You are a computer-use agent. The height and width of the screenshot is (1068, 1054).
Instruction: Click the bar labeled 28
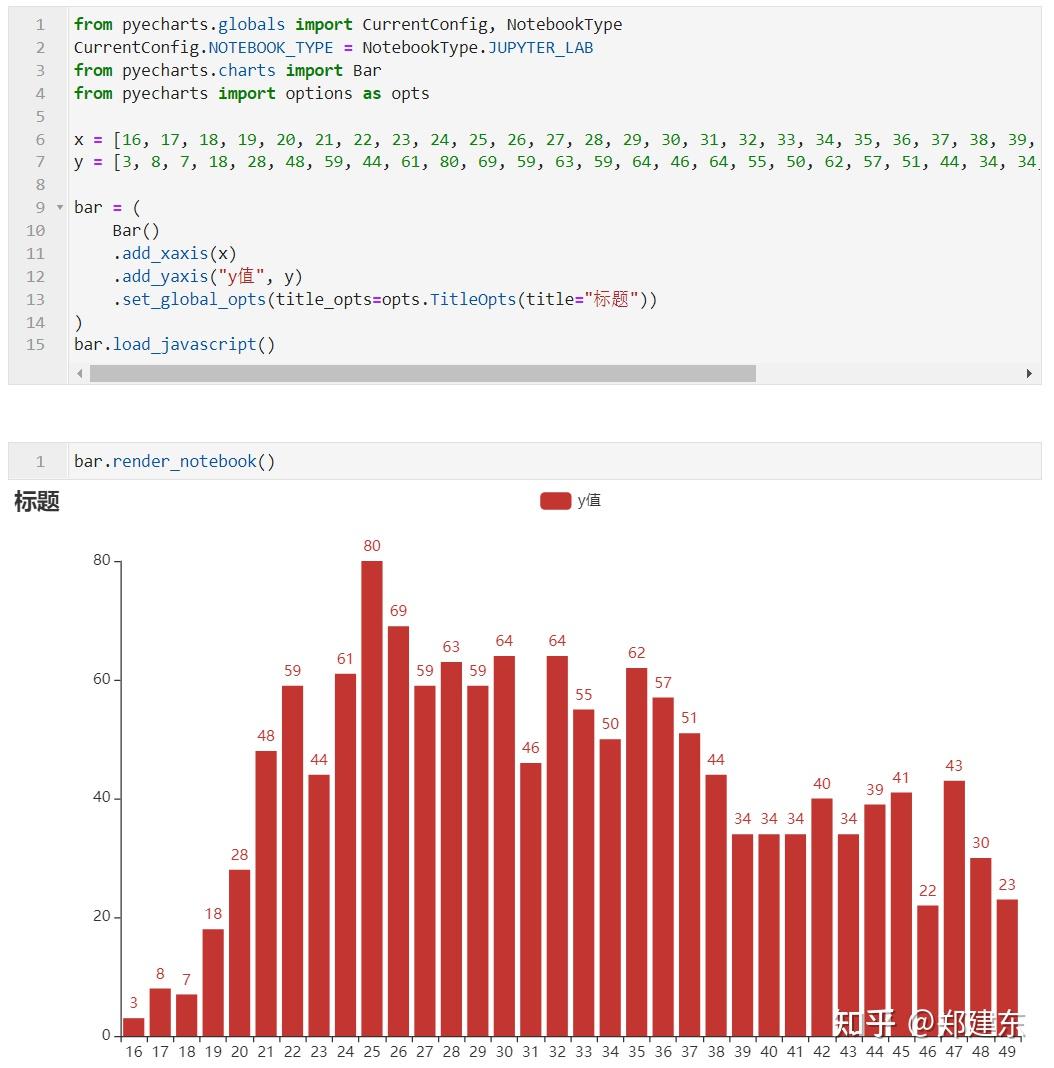click(239, 952)
